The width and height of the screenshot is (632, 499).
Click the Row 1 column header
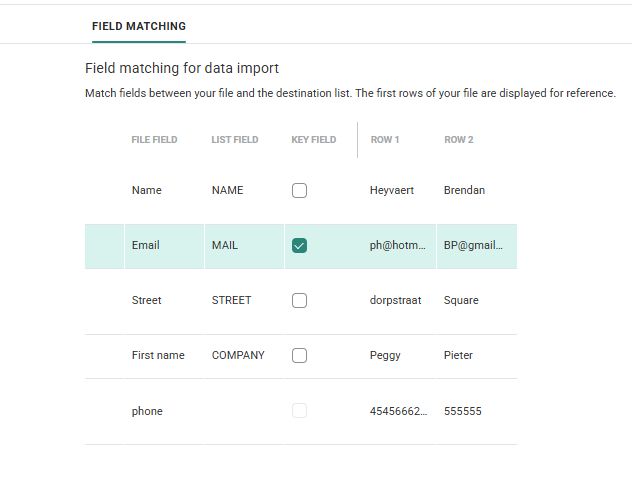pos(385,140)
